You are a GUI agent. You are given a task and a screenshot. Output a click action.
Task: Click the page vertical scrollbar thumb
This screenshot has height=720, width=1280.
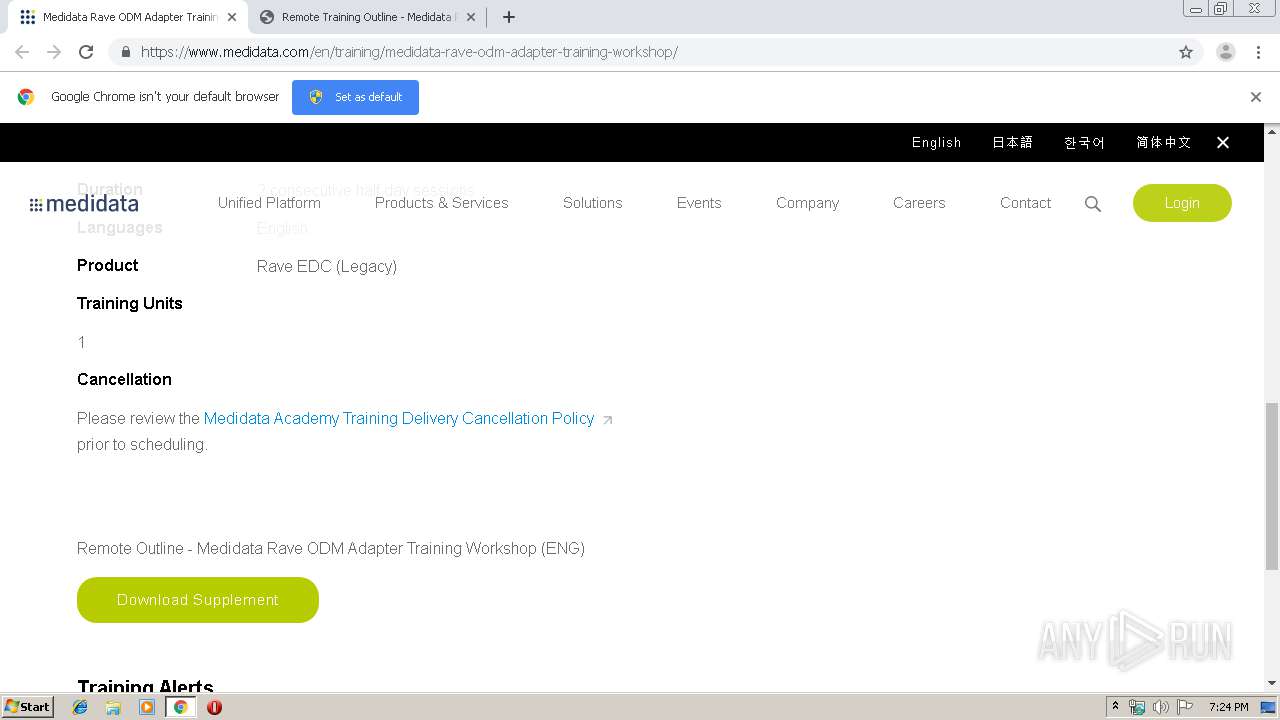(x=1272, y=485)
